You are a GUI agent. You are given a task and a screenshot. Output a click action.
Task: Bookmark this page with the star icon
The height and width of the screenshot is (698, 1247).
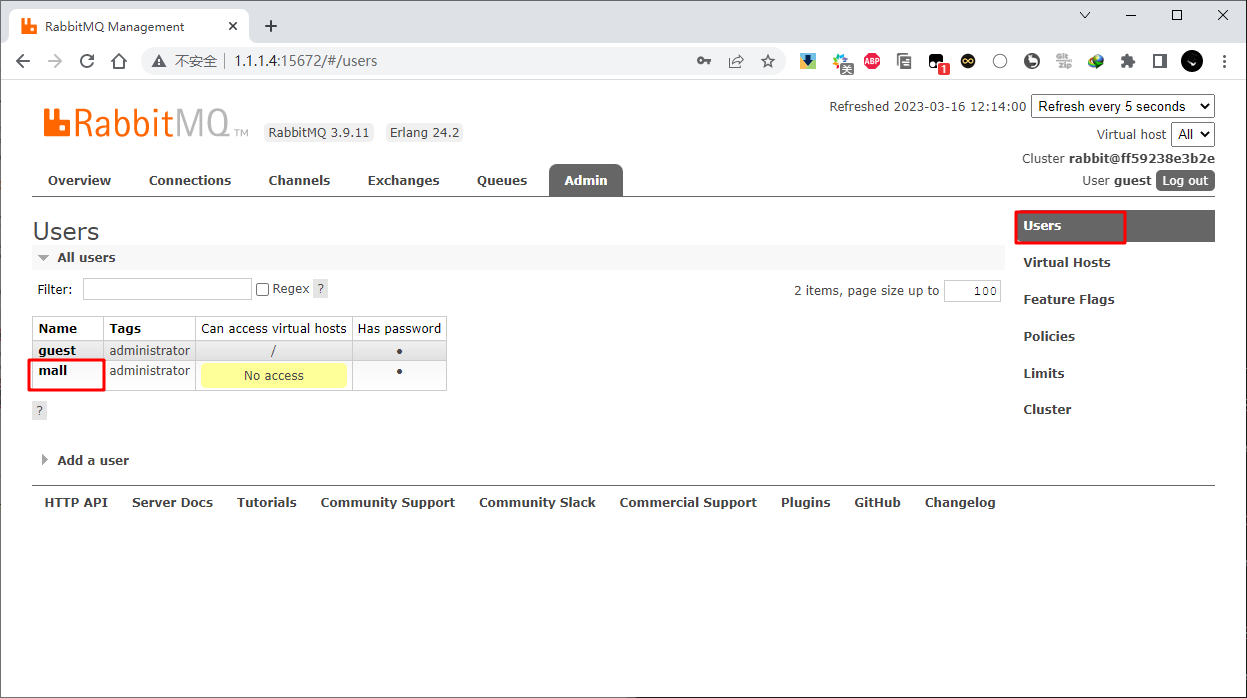coord(768,61)
